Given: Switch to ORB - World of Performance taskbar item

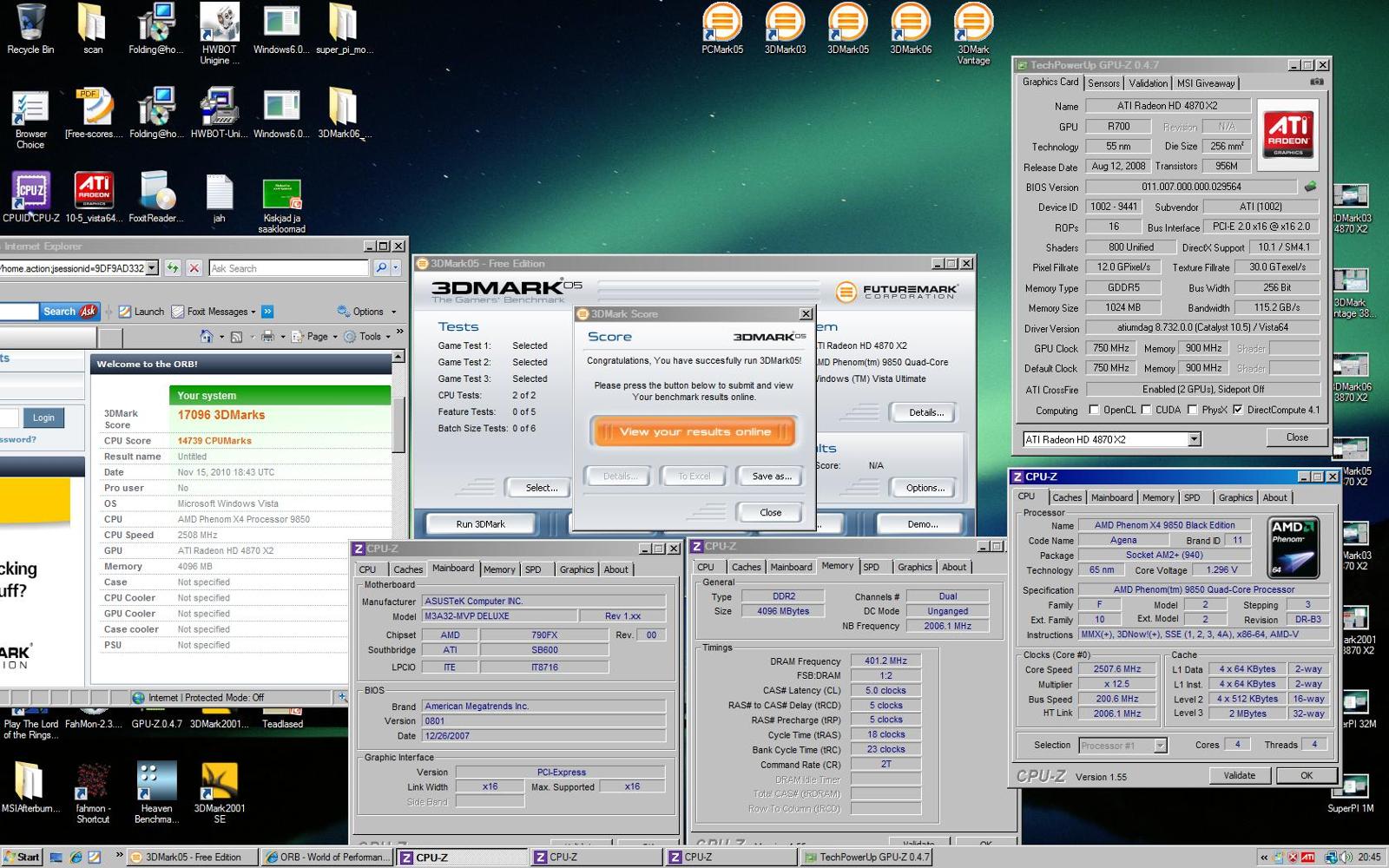Looking at the screenshot, I should point(326,857).
